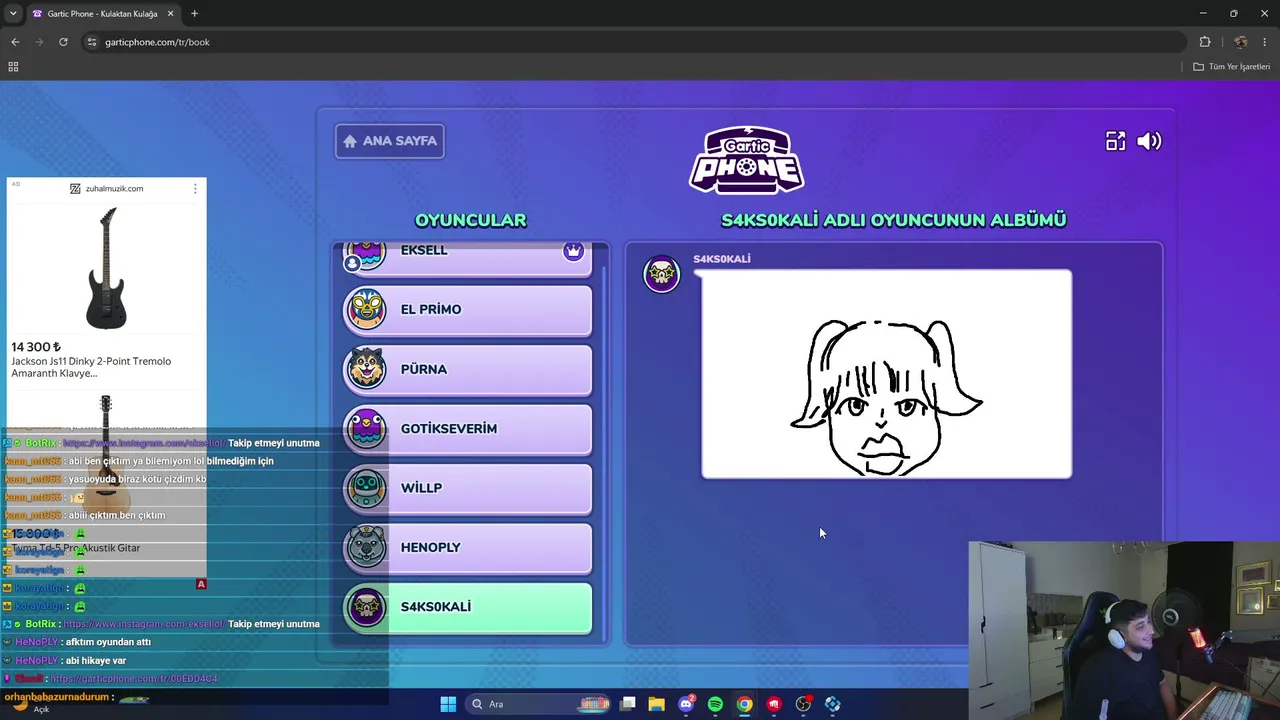Click the taskbar search box labeled Ara

pyautogui.click(x=540, y=704)
